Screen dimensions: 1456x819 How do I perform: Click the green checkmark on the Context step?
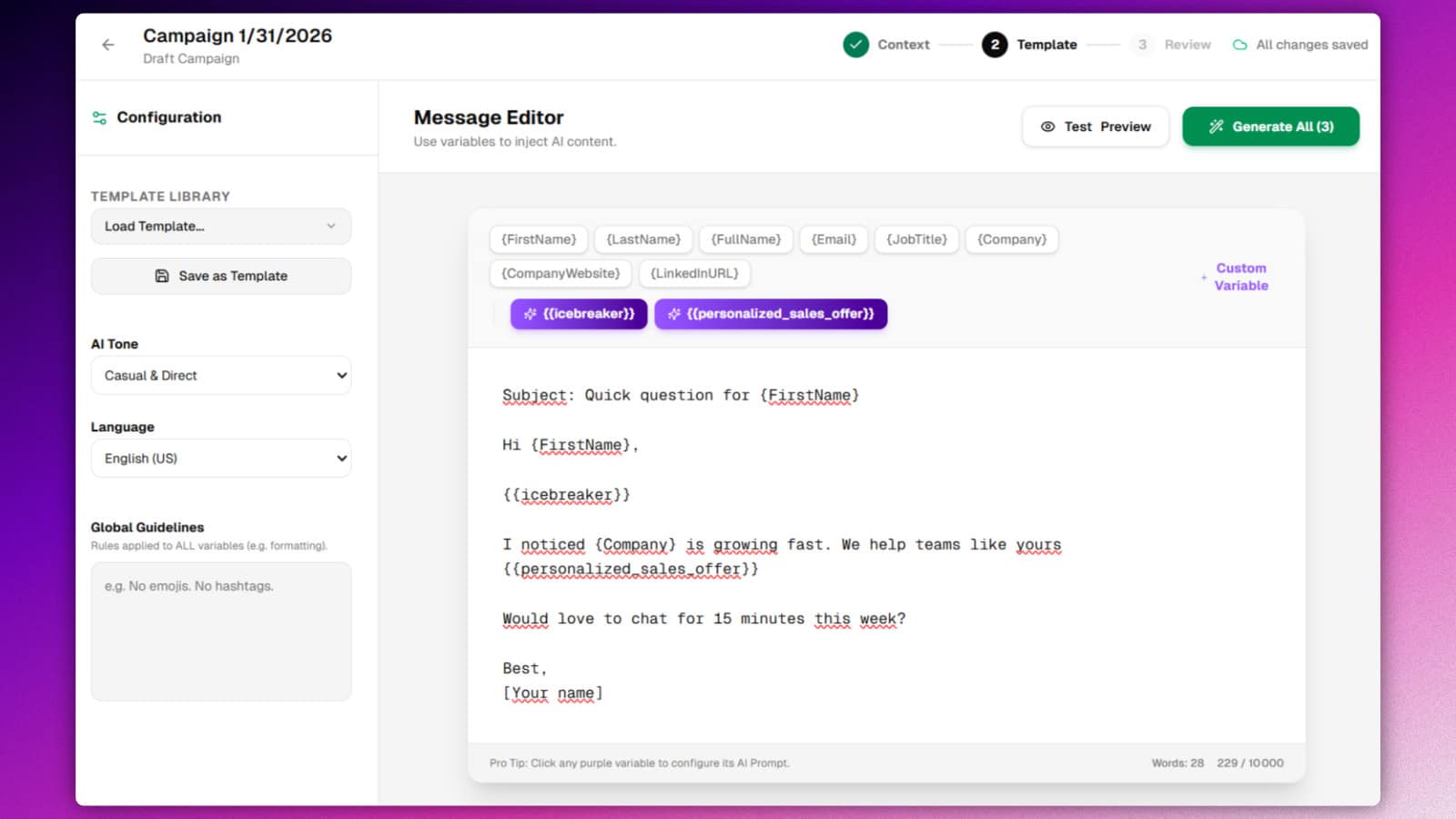coord(855,44)
